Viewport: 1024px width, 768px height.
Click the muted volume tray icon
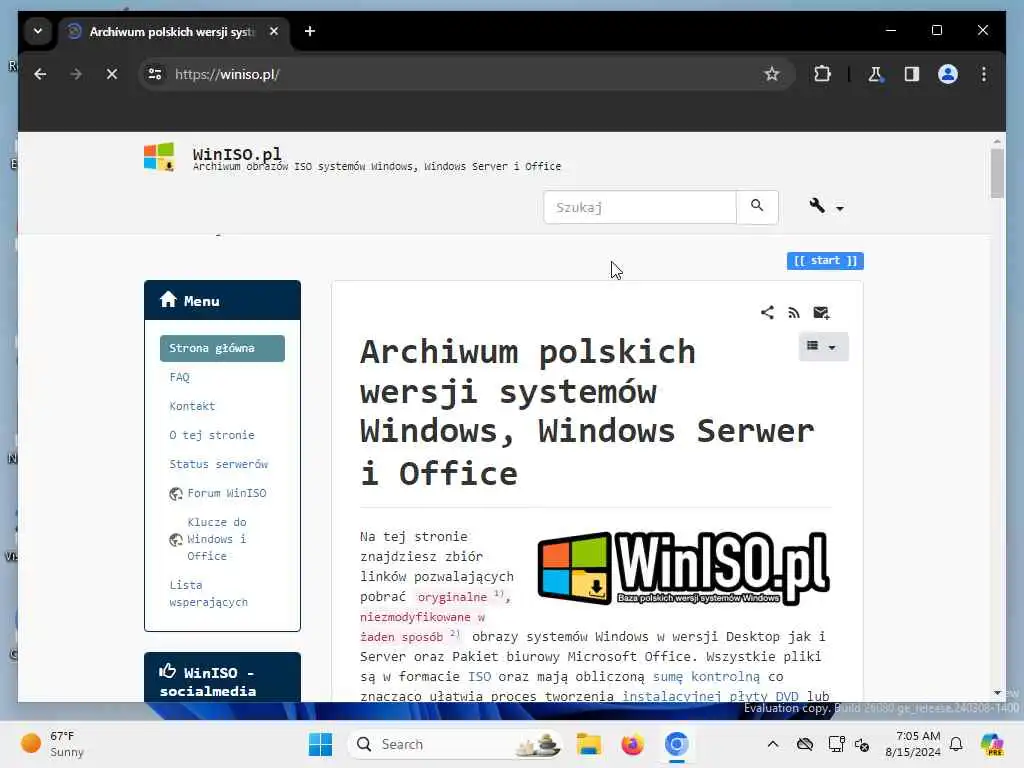(862, 744)
